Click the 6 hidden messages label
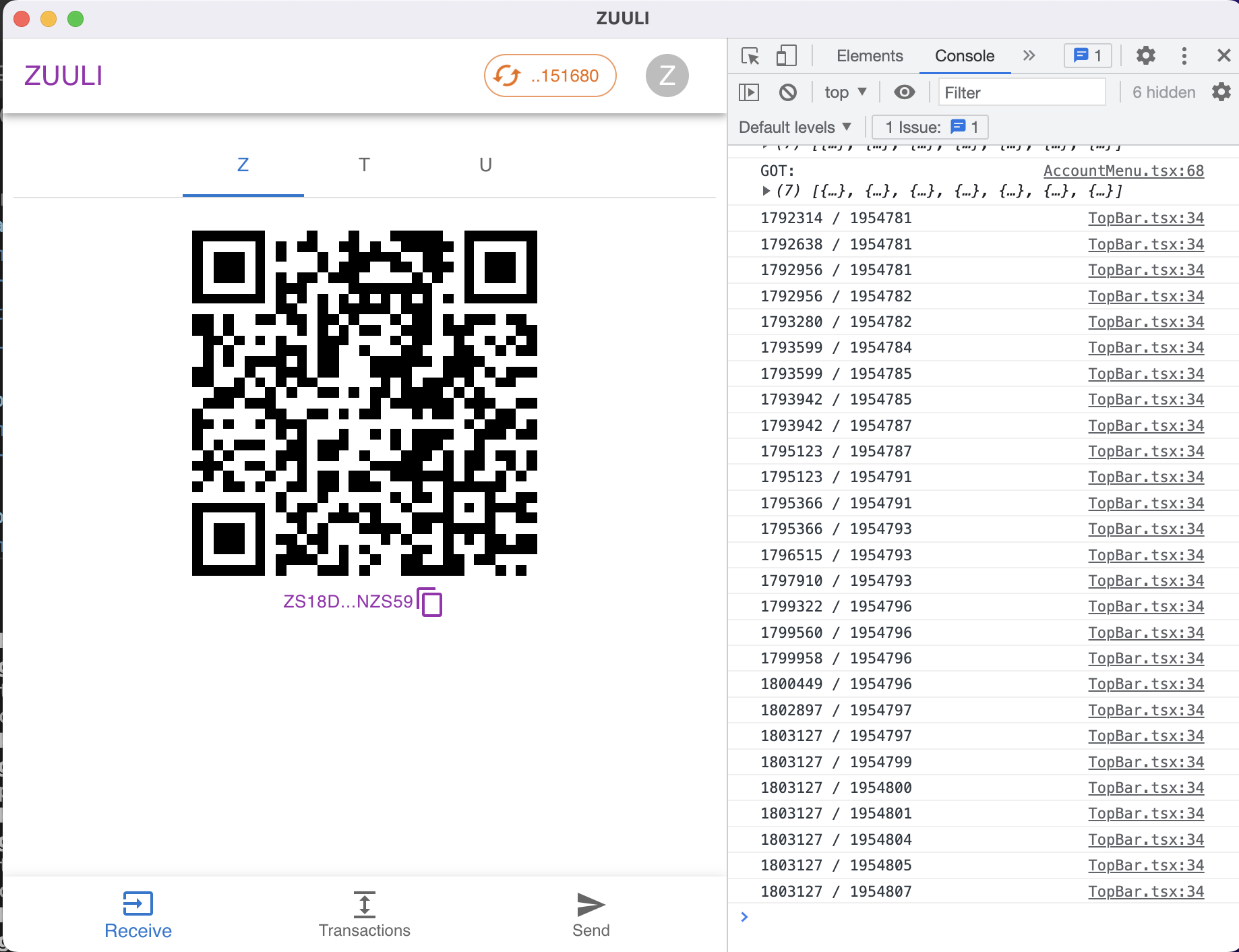 [1164, 92]
